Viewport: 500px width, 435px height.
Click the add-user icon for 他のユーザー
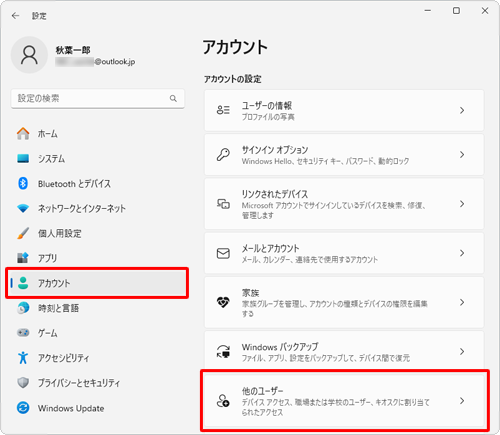point(223,401)
